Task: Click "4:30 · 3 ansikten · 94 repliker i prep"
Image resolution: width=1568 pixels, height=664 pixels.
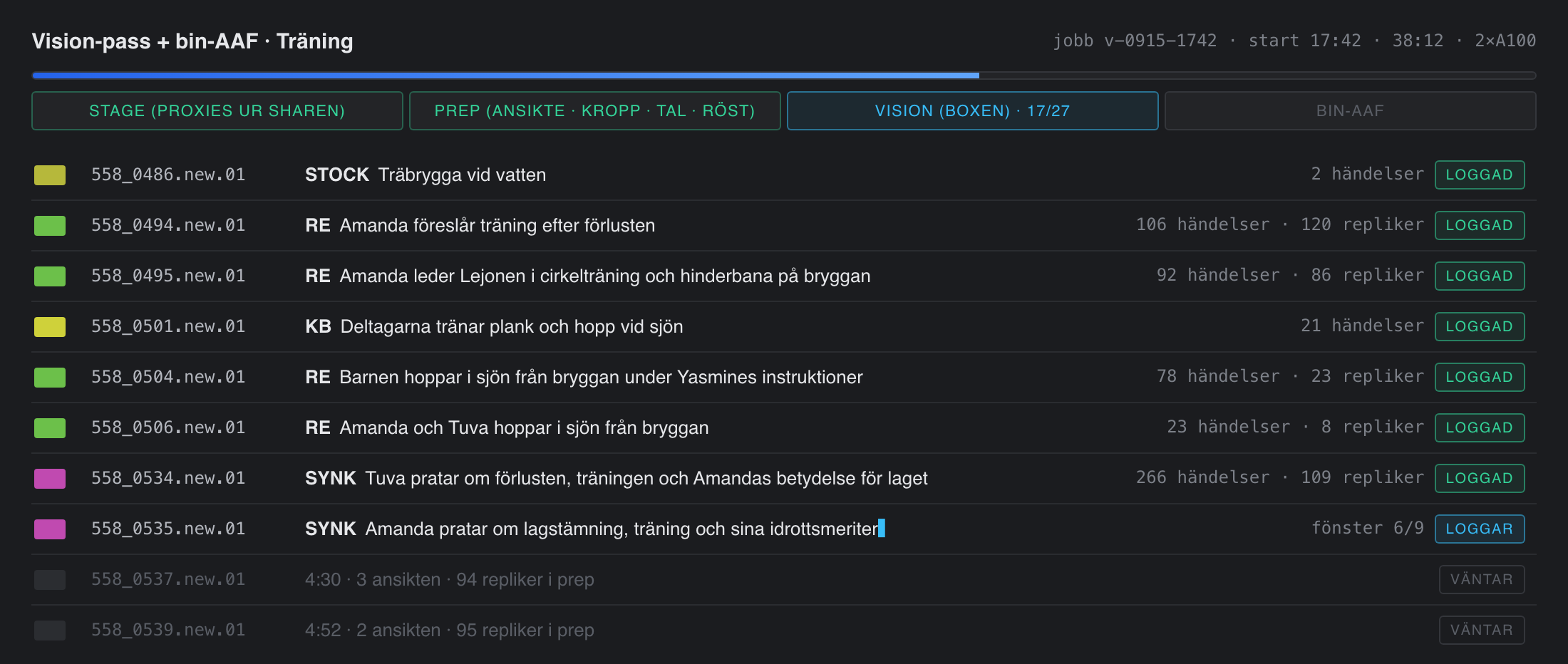Action: 450,580
